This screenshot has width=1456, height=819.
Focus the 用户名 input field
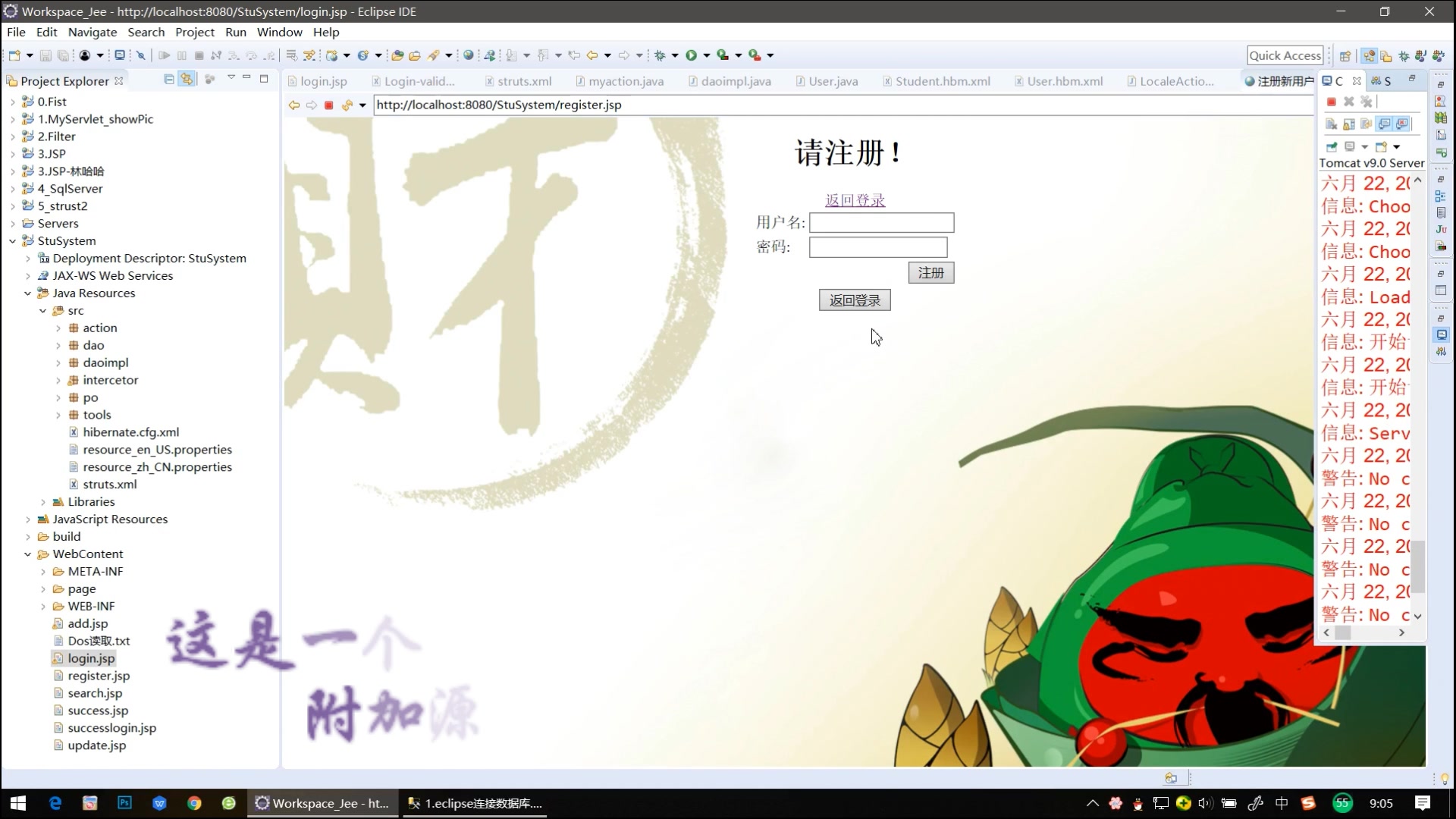click(881, 223)
